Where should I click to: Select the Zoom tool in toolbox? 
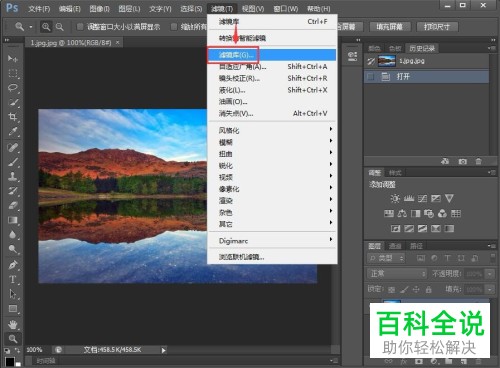[13, 339]
